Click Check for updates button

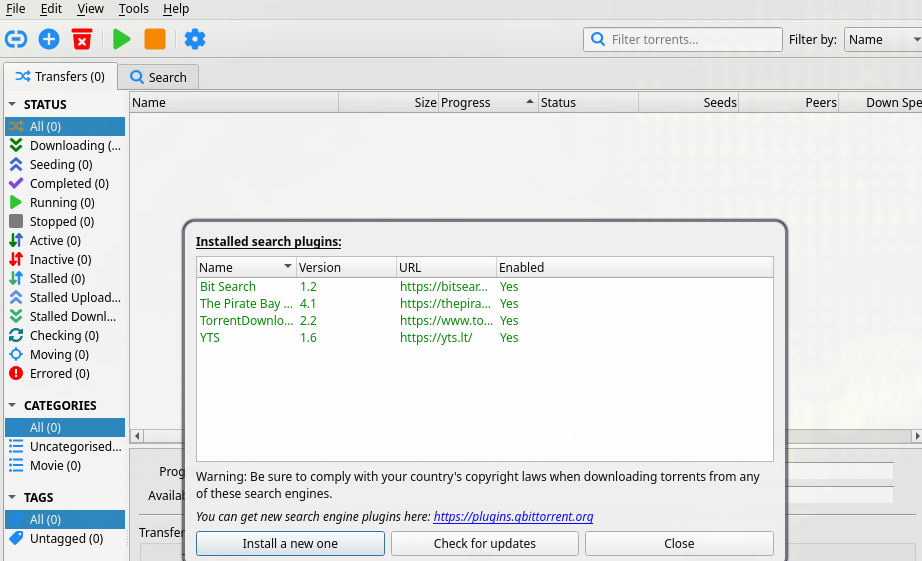coord(484,544)
